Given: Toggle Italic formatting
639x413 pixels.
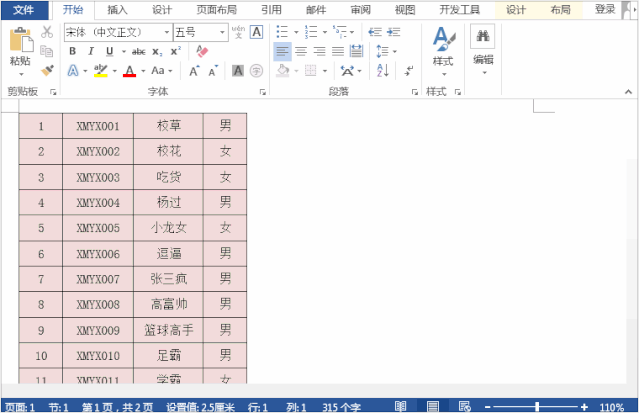Looking at the screenshot, I should pos(91,51).
